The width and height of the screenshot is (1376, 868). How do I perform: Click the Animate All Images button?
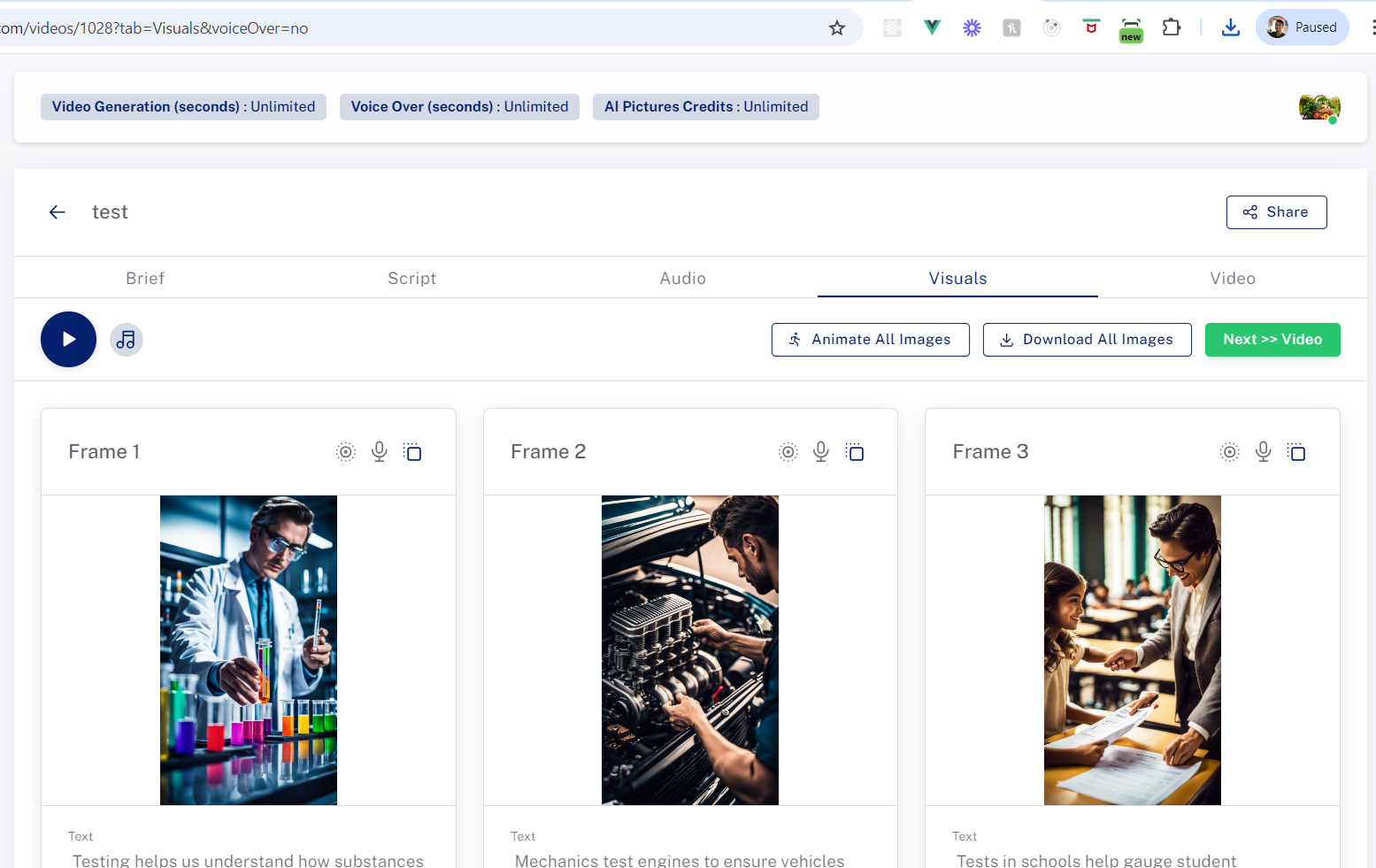[870, 339]
